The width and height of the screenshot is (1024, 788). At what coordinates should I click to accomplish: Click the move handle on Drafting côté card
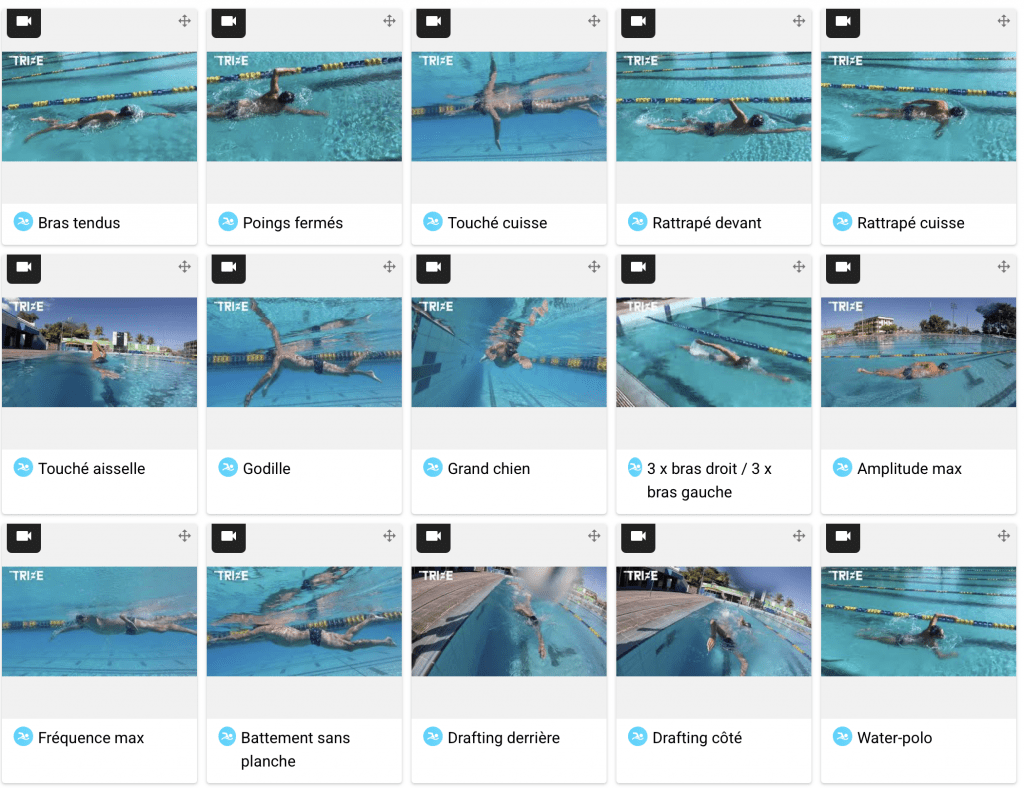[799, 536]
